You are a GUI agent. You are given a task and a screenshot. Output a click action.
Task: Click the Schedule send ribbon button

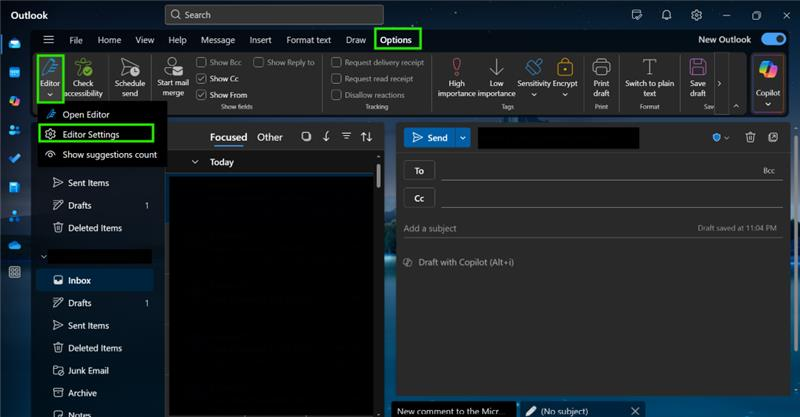pos(130,77)
